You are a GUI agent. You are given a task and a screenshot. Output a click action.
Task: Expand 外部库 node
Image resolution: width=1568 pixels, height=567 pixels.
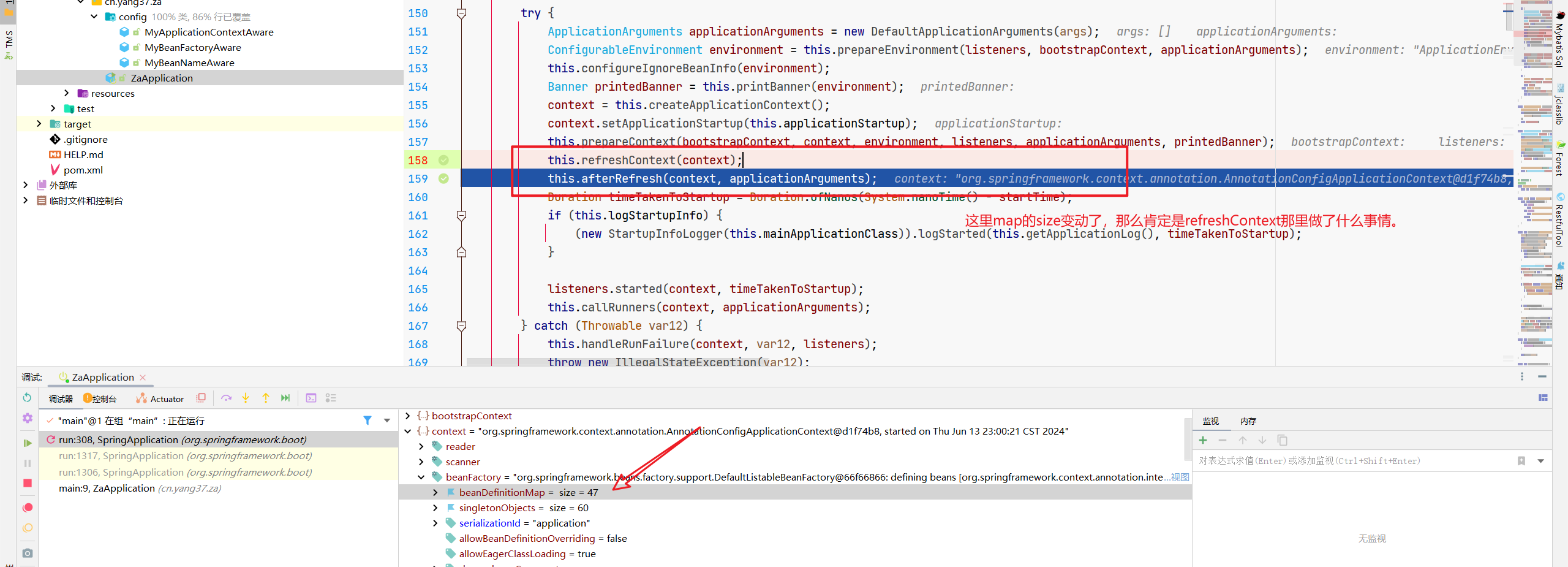(x=25, y=185)
